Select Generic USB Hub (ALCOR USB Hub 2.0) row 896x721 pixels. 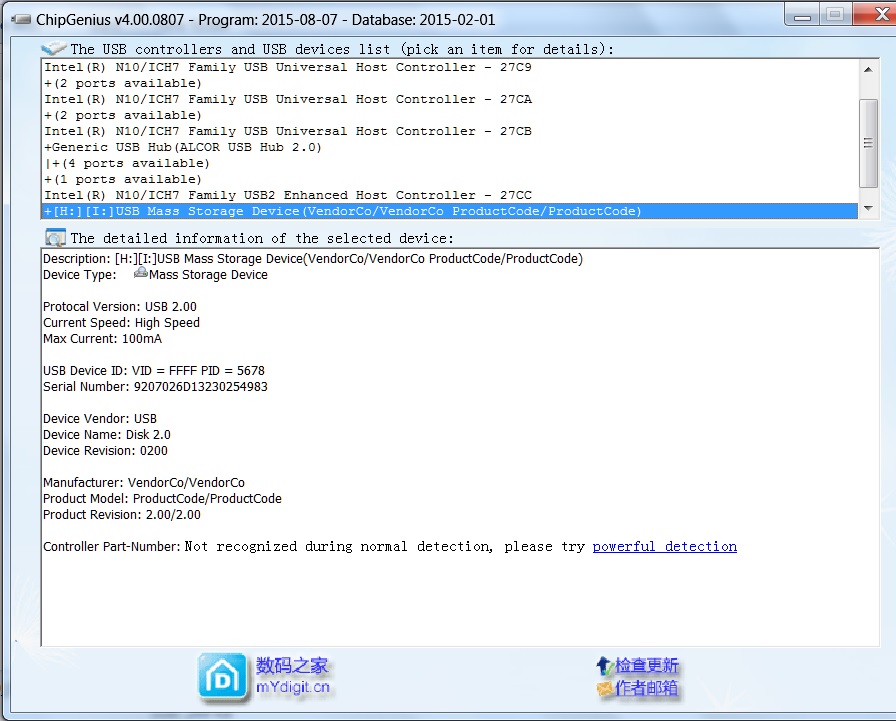click(x=450, y=147)
